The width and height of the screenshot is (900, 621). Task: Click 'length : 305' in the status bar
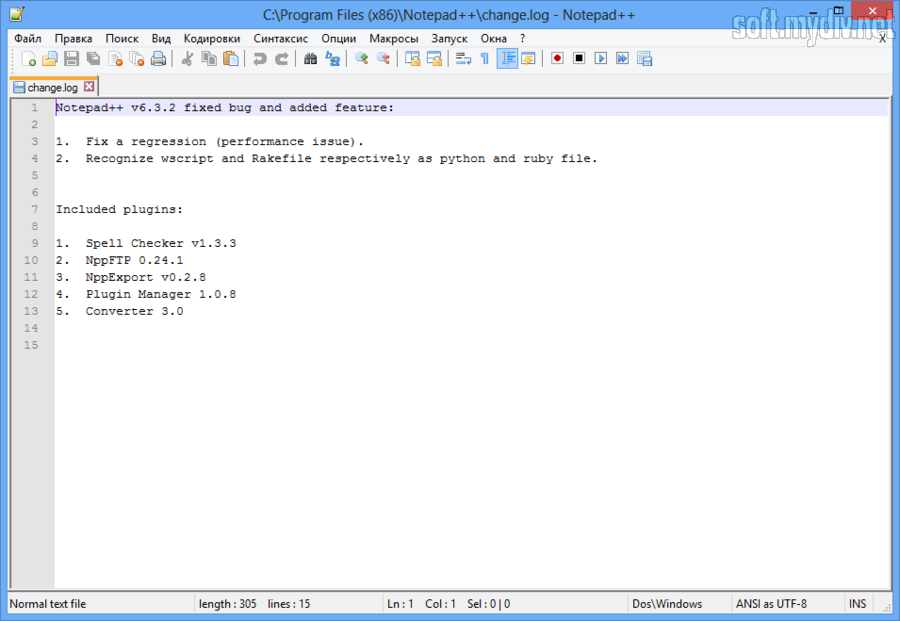(227, 604)
